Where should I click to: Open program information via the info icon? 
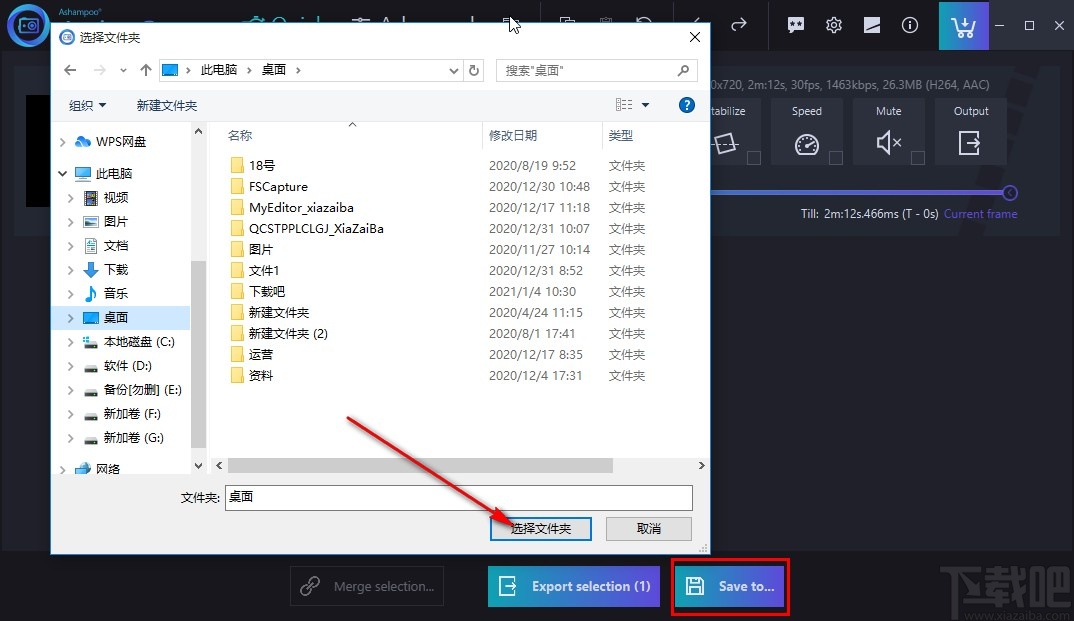(909, 26)
